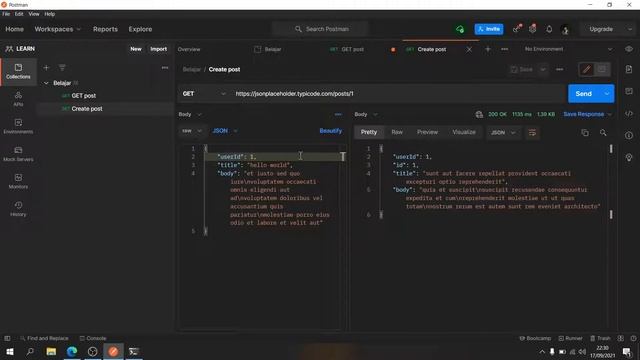Create new collection with plus icon
Viewport: 640px width, 360px height.
(46, 68)
